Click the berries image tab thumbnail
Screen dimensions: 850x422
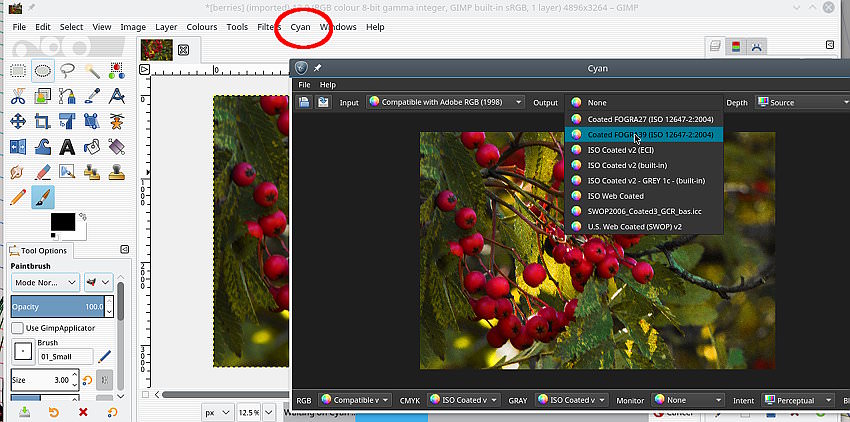(x=157, y=49)
